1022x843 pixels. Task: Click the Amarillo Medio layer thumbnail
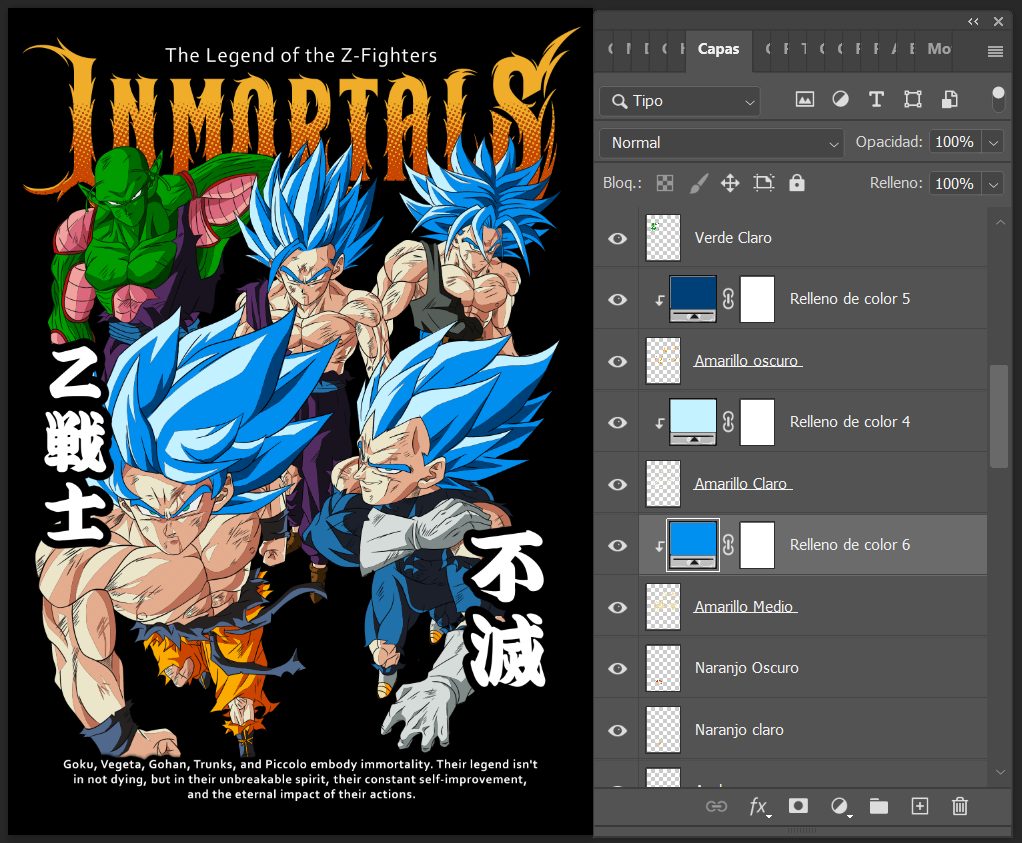coord(663,606)
